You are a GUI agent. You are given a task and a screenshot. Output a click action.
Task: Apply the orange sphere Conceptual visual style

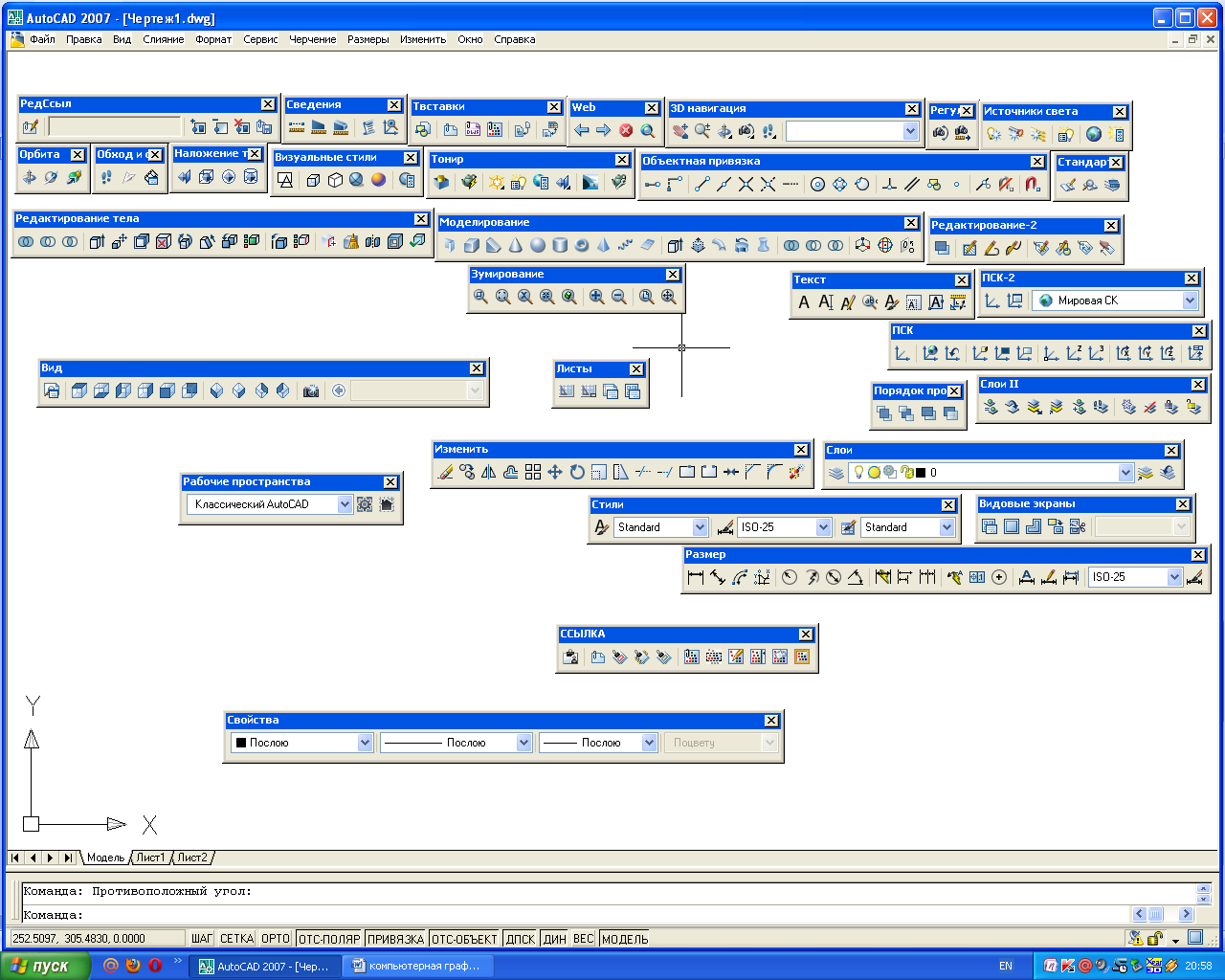point(378,179)
